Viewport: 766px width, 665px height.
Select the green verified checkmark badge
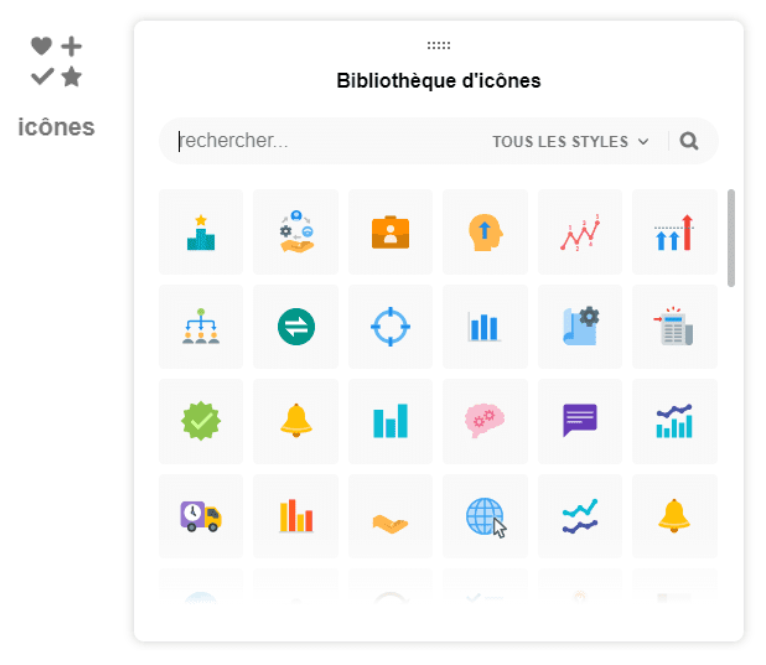point(201,421)
